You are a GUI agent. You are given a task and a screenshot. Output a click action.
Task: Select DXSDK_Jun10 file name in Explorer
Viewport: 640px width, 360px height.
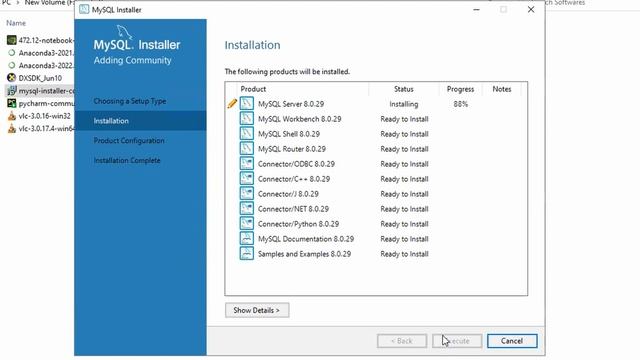click(40, 78)
